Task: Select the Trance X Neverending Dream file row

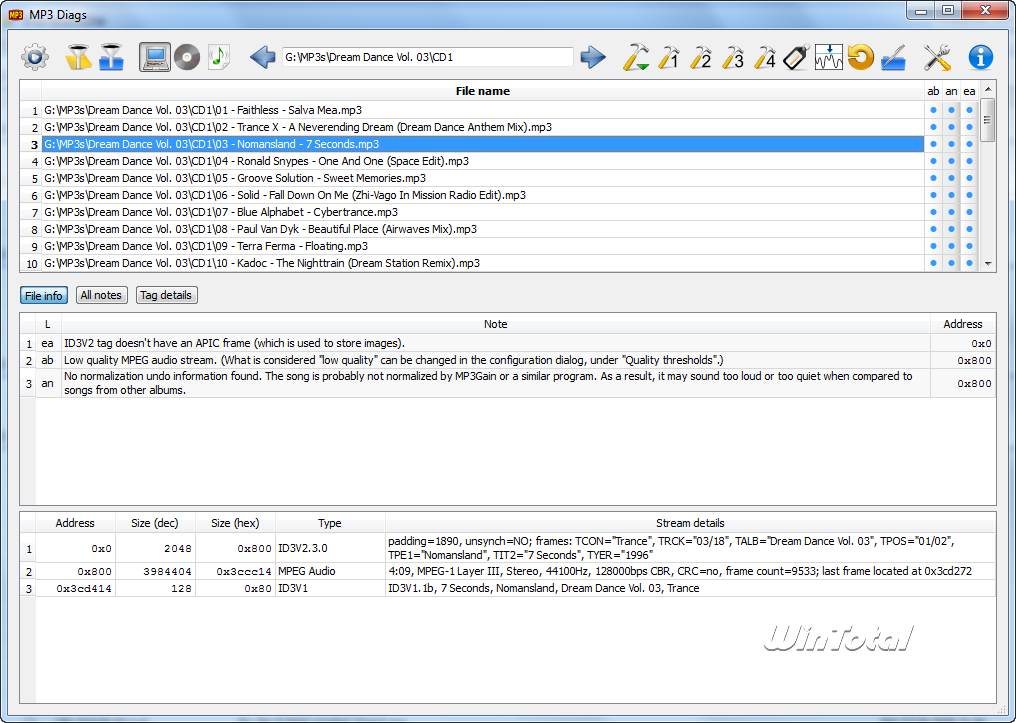Action: click(483, 127)
